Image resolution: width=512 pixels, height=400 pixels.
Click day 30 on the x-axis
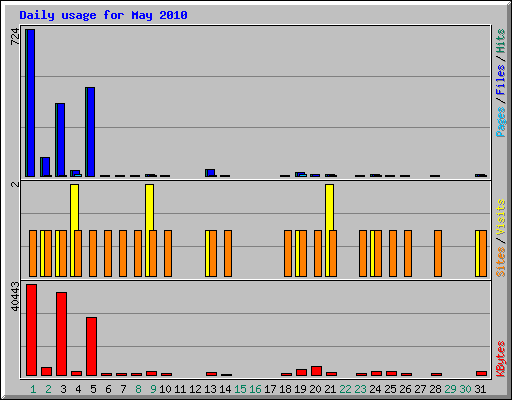click(x=465, y=389)
